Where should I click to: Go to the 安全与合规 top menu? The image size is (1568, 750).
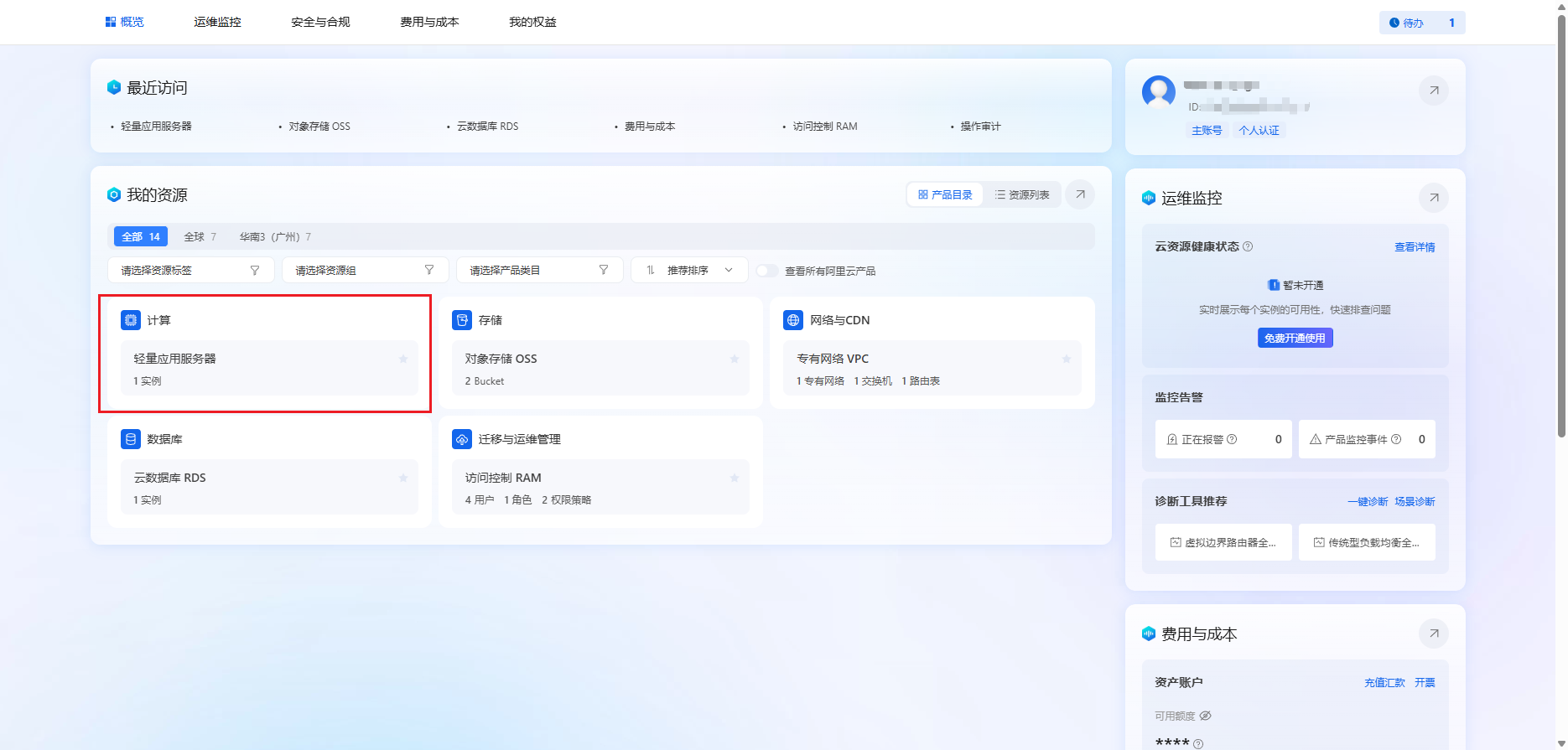point(320,22)
